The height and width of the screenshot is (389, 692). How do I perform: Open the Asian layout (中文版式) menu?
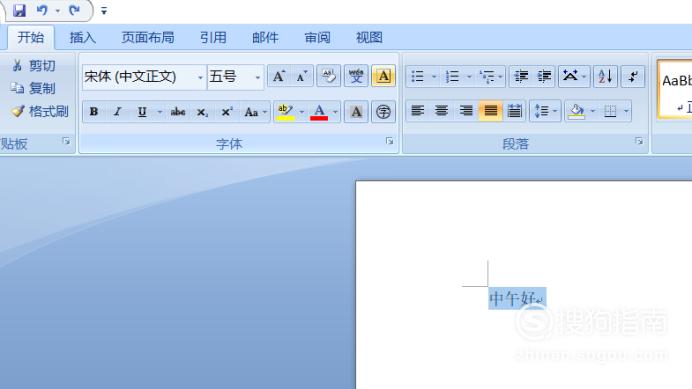coord(574,76)
